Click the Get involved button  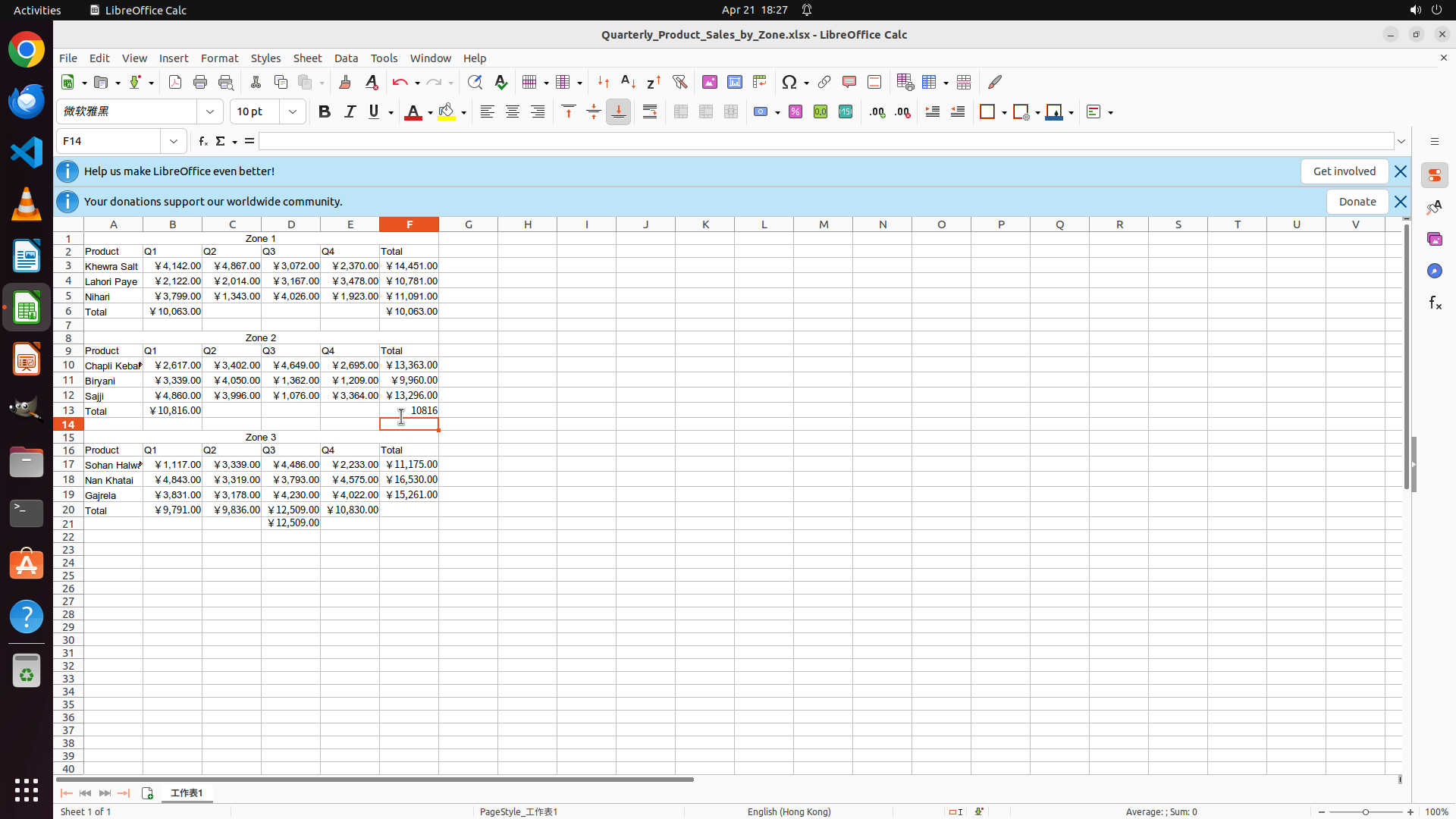[1344, 171]
